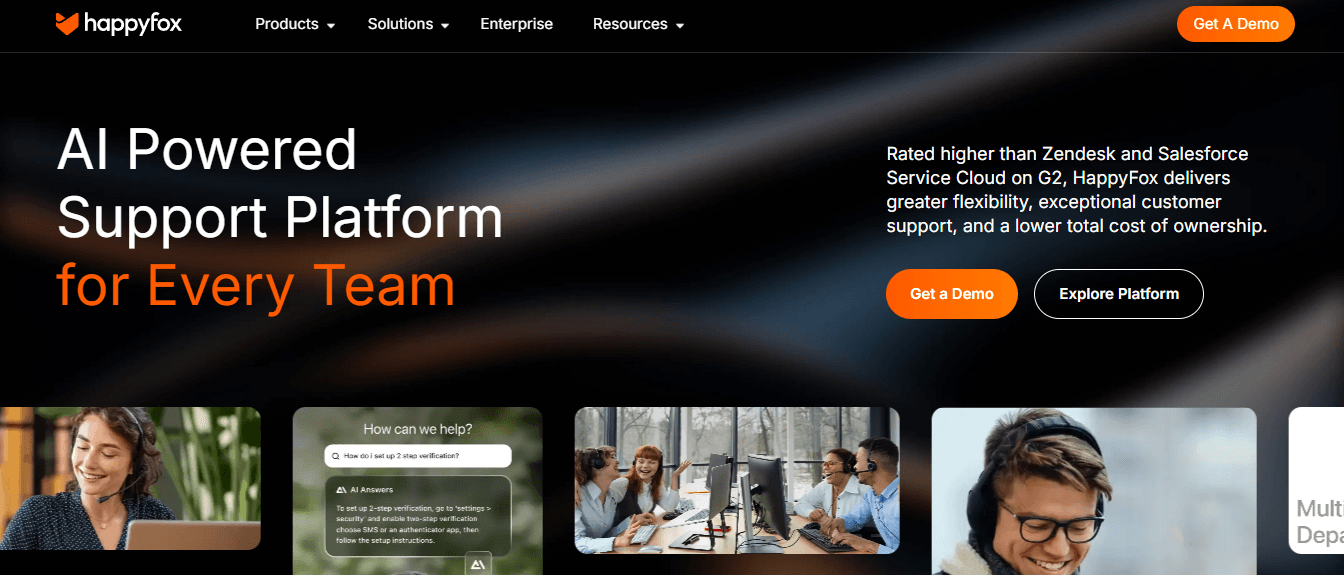Click the AI Answers logo icon
This screenshot has width=1344, height=575.
[341, 490]
